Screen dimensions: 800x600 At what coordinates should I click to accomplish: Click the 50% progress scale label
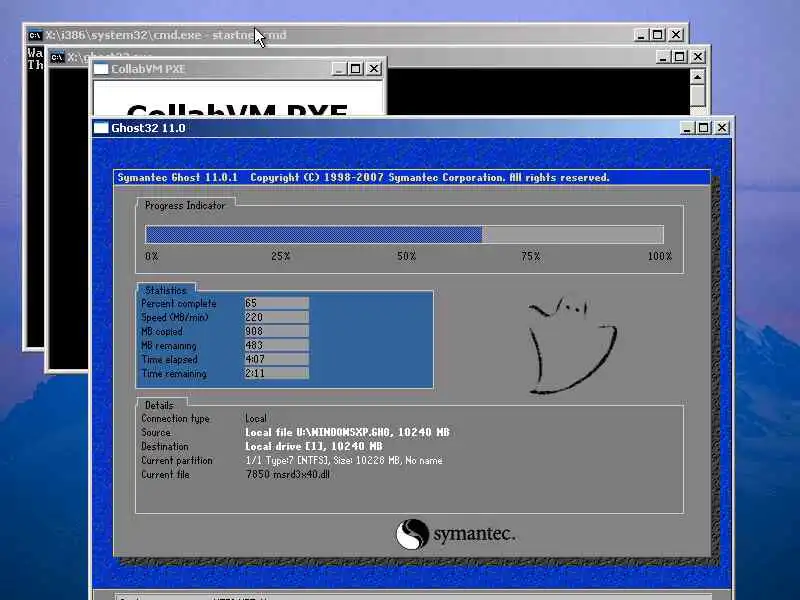point(407,256)
